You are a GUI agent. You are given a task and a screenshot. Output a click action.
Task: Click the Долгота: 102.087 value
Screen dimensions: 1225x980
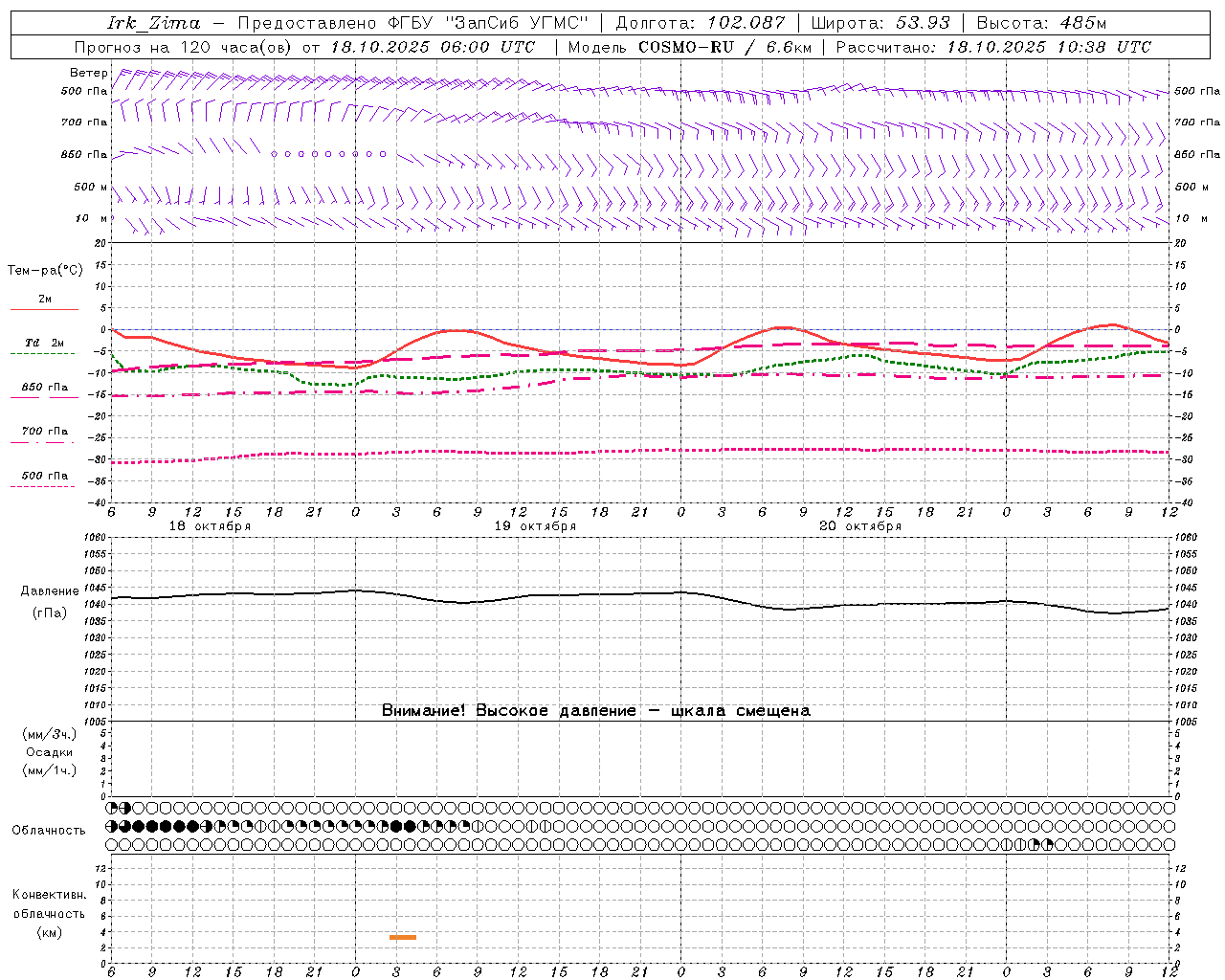click(x=700, y=22)
